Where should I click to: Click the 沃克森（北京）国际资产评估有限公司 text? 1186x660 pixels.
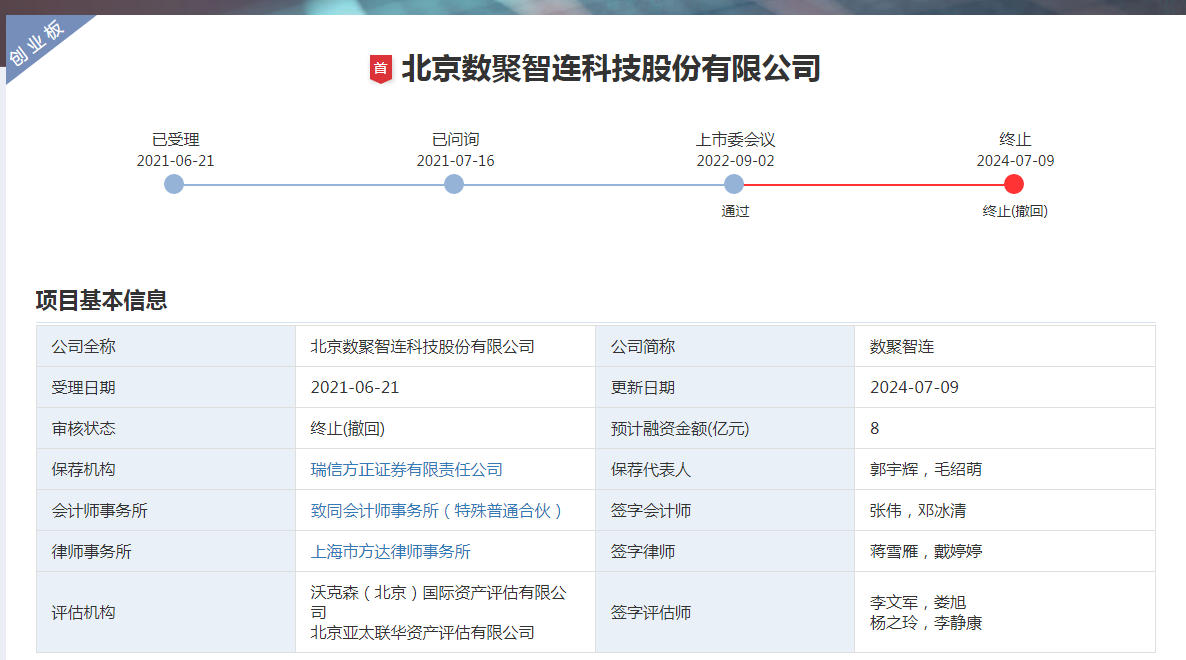(438, 603)
